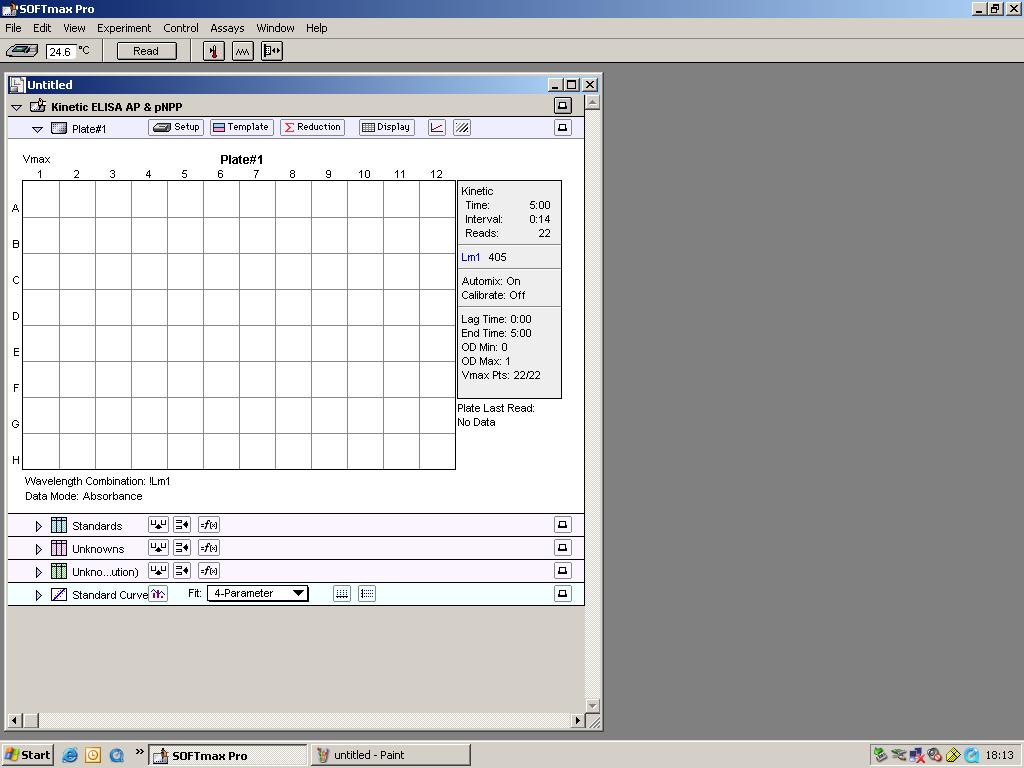Open the File menu

point(13,28)
